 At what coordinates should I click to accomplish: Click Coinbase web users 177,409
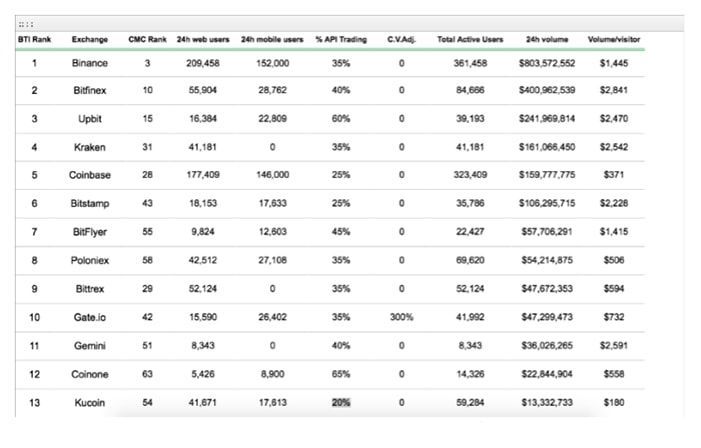click(203, 175)
